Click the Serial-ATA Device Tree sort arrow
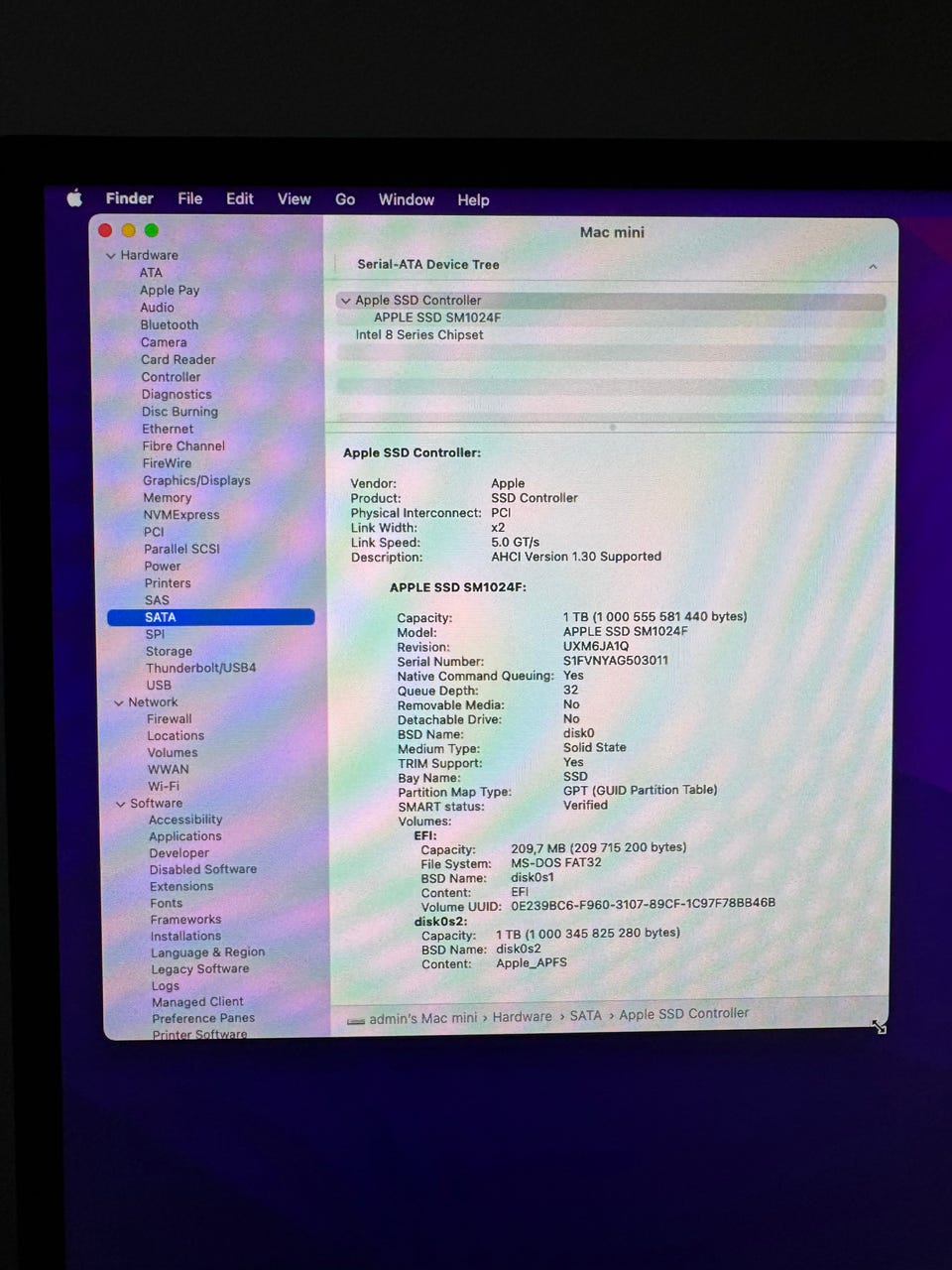Screen dimensions: 952x1270 873,266
